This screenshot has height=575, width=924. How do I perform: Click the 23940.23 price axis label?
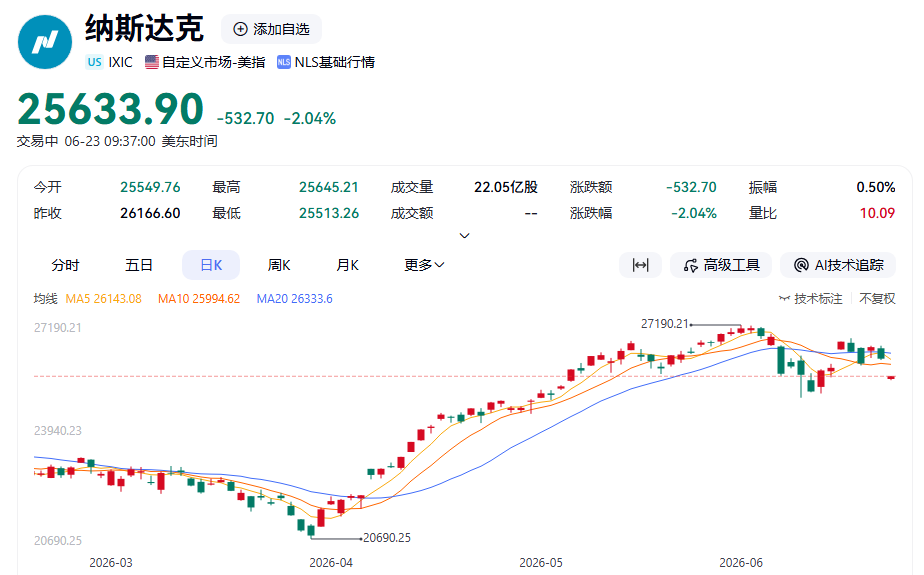click(58, 431)
